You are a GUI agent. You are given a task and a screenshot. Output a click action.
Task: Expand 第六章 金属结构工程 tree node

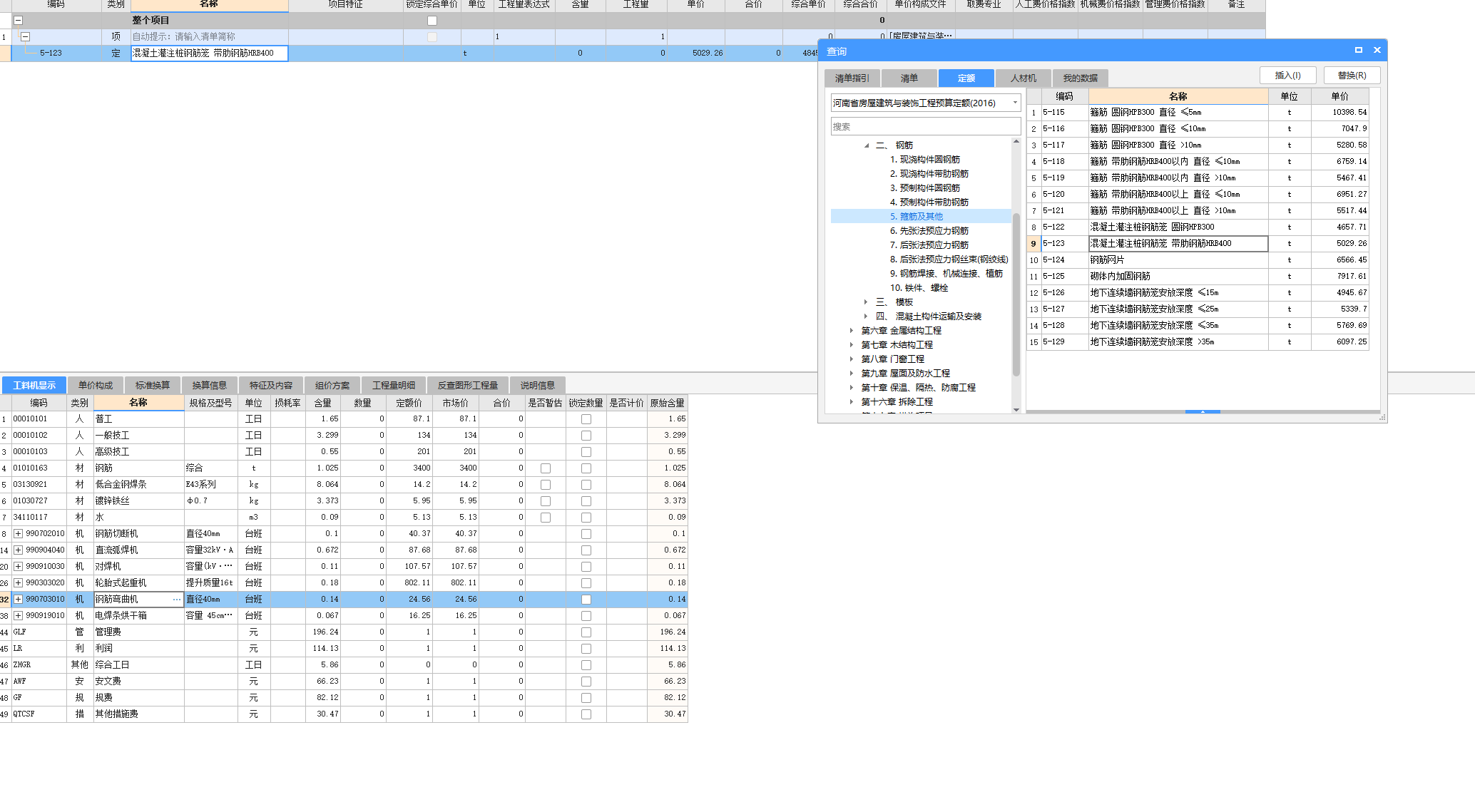click(852, 331)
